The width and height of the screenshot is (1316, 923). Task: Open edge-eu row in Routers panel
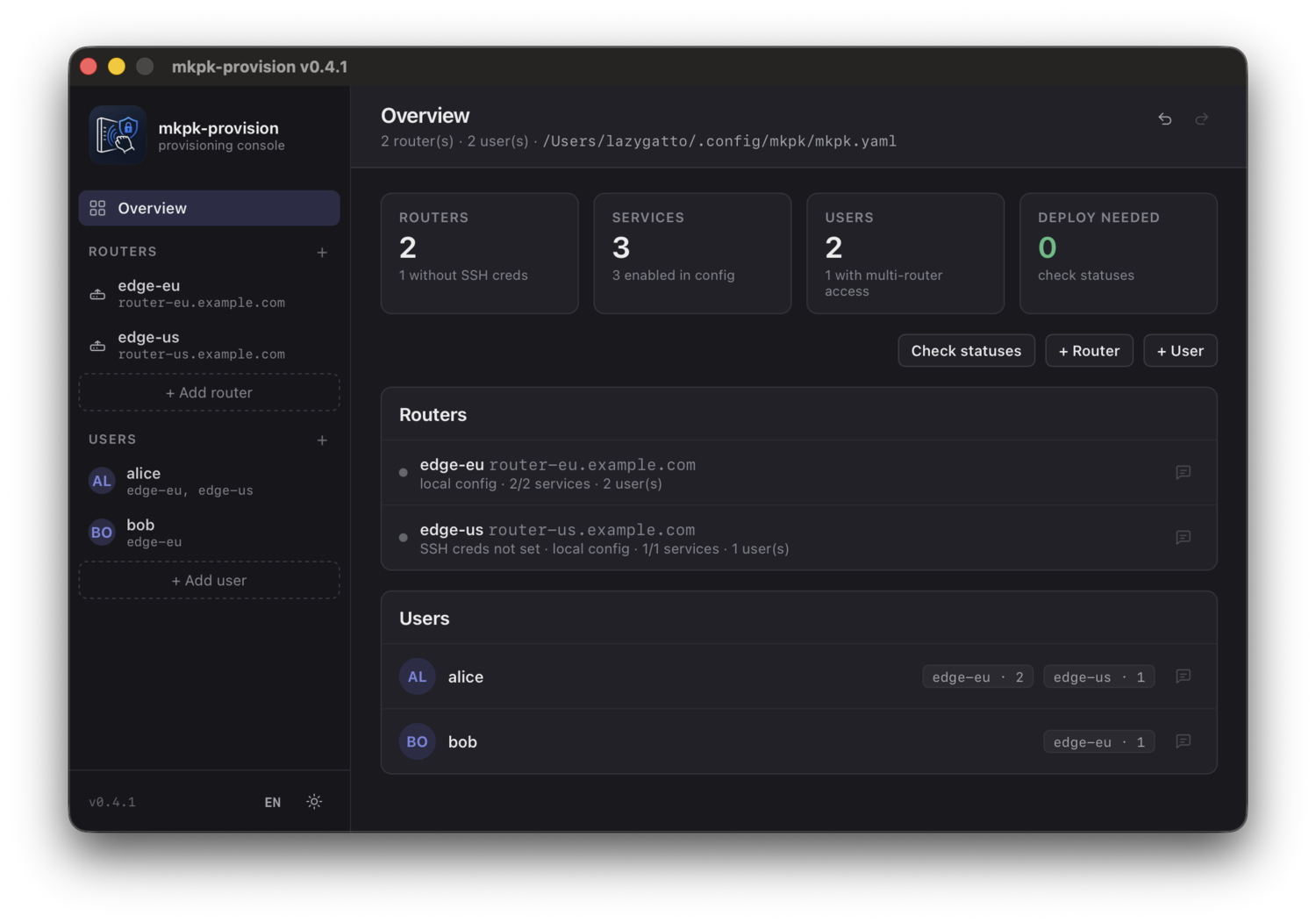tap(798, 473)
